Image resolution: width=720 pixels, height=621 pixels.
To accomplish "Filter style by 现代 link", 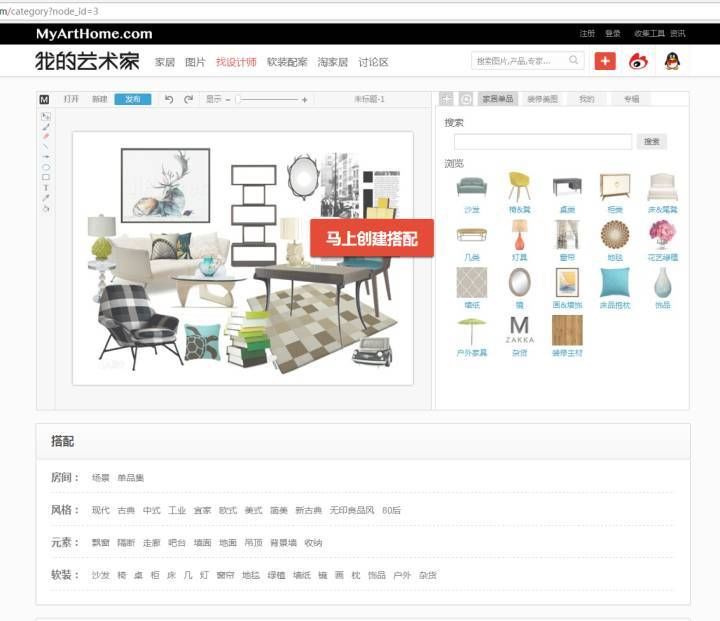I will 101,510.
